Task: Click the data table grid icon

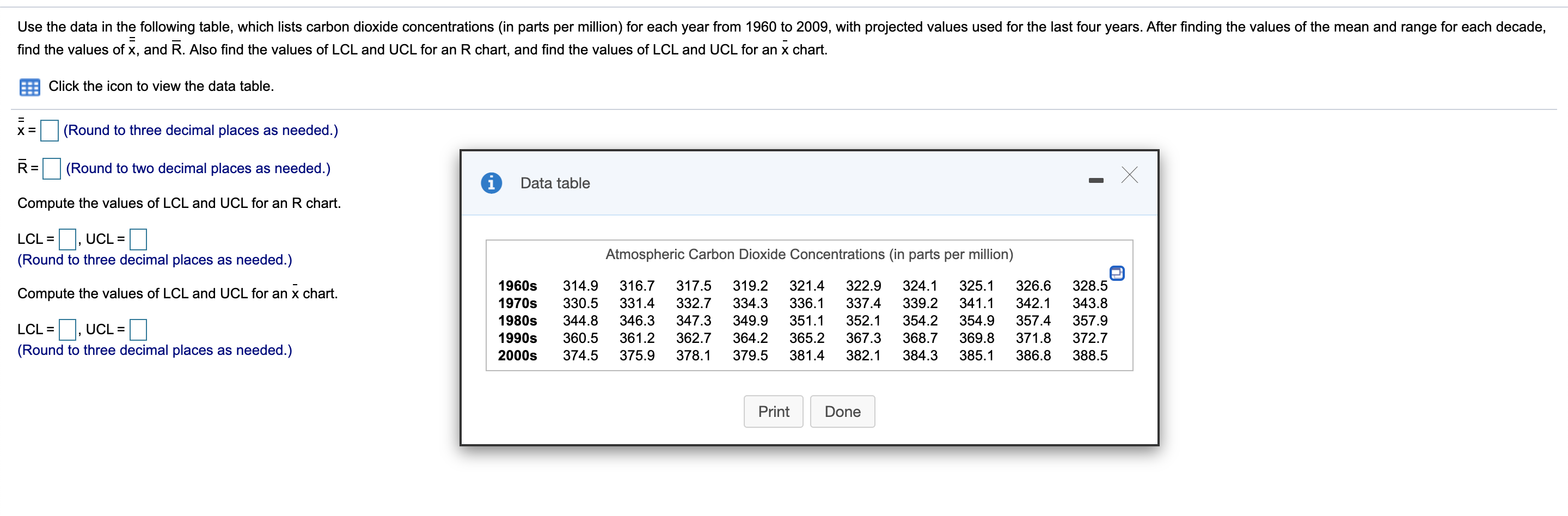Action: pyautogui.click(x=29, y=87)
